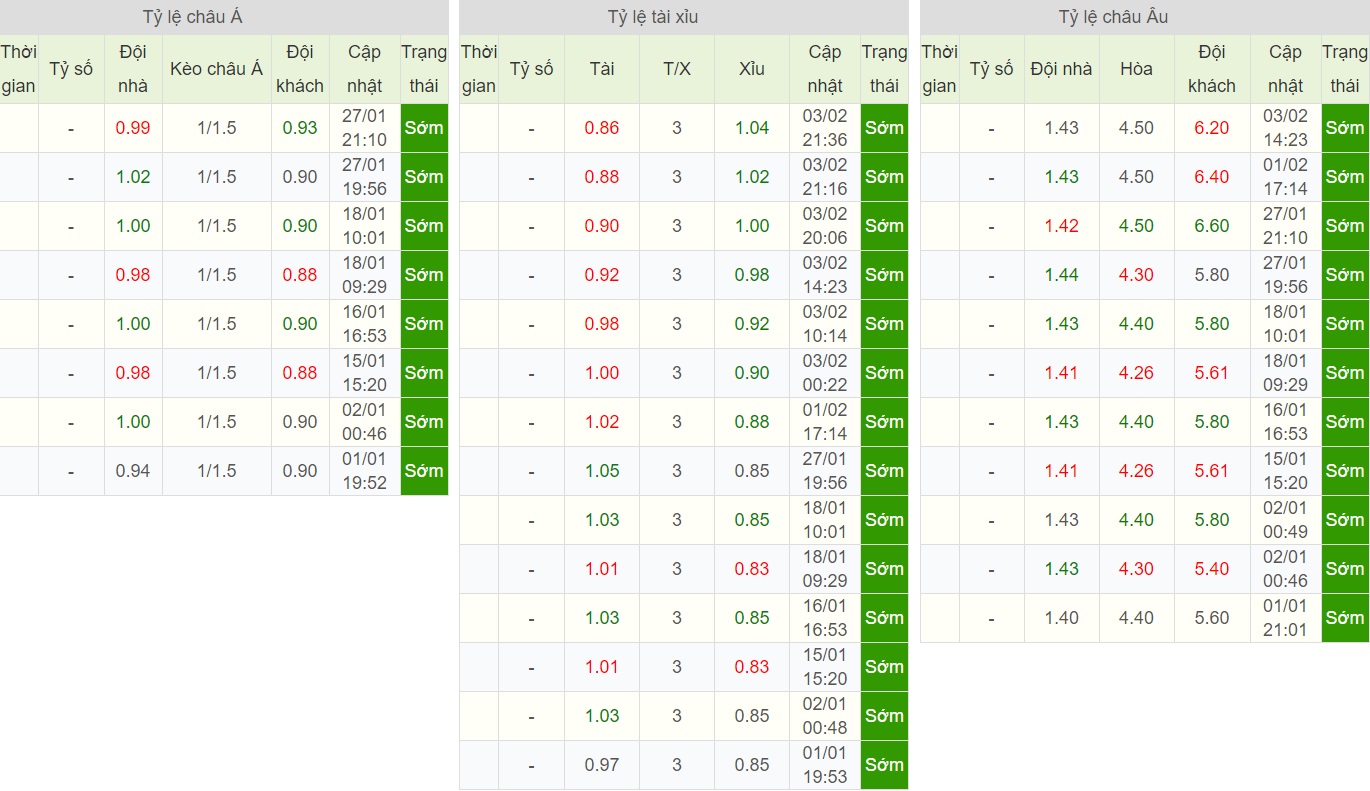This screenshot has width=1370, height=791.
Task: Click 03/02 14:23 in the Tỷ lệ châu Âu table
Action: [1286, 128]
